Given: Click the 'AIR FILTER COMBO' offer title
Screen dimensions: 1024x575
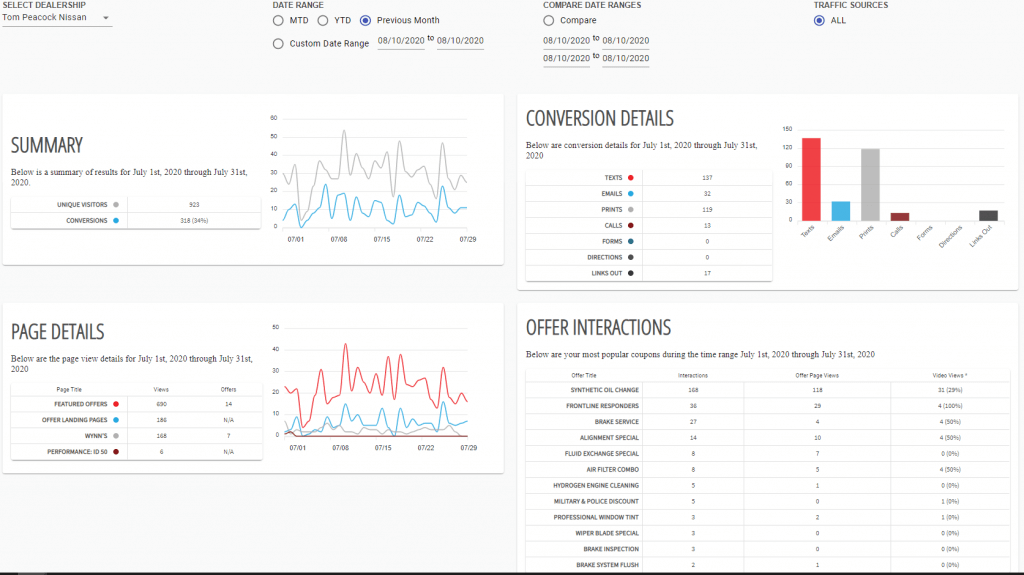Looking at the screenshot, I should pyautogui.click(x=613, y=470).
